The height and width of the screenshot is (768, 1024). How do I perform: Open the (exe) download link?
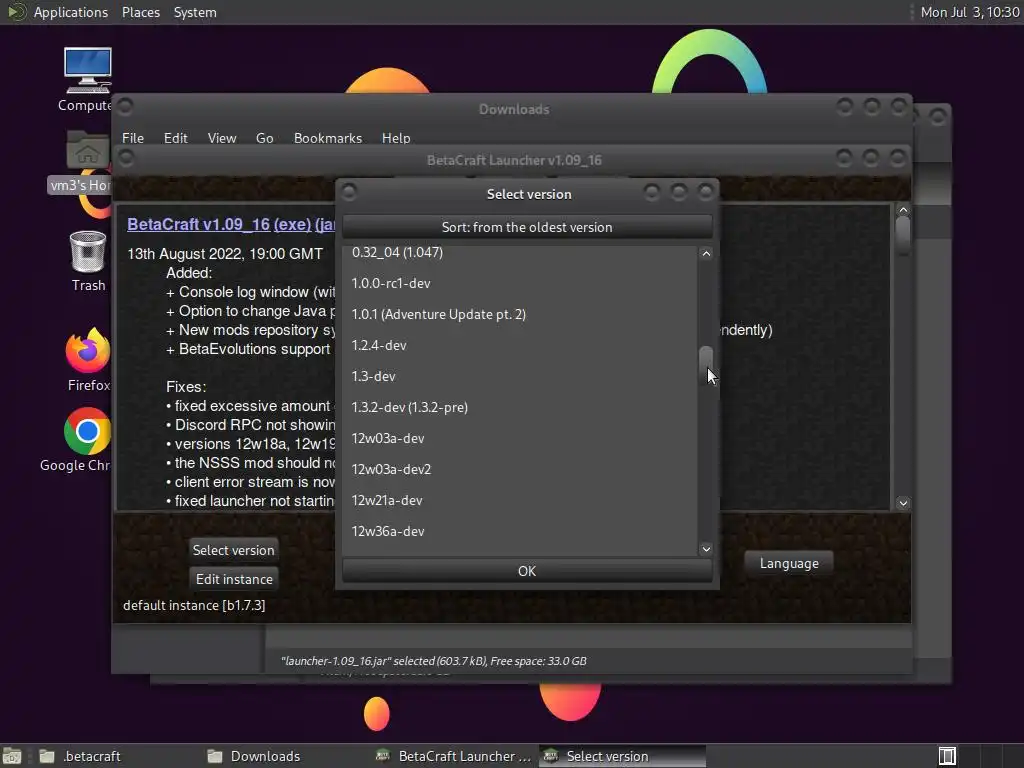(292, 224)
